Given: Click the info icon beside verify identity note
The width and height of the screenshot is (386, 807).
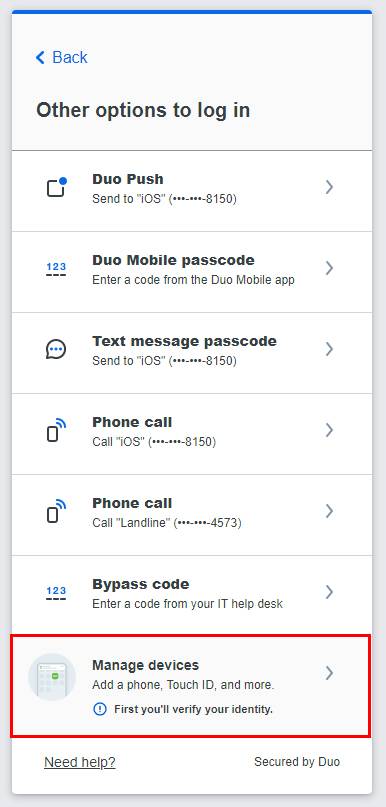Looking at the screenshot, I should [100, 709].
